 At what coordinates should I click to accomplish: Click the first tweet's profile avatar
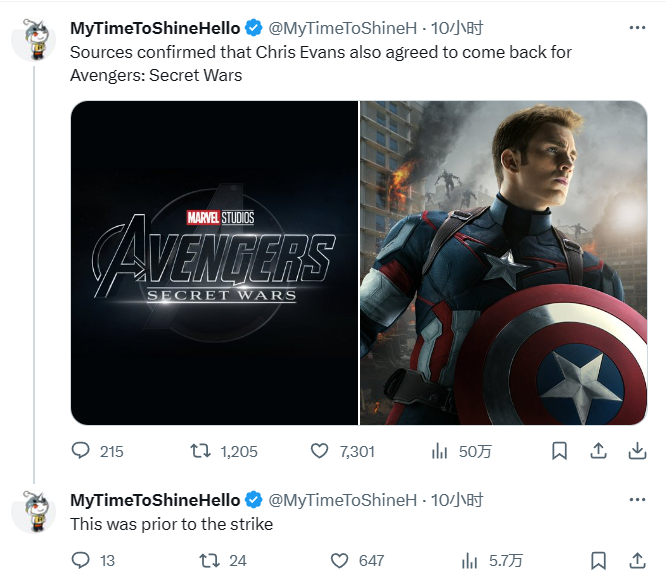coord(35,38)
